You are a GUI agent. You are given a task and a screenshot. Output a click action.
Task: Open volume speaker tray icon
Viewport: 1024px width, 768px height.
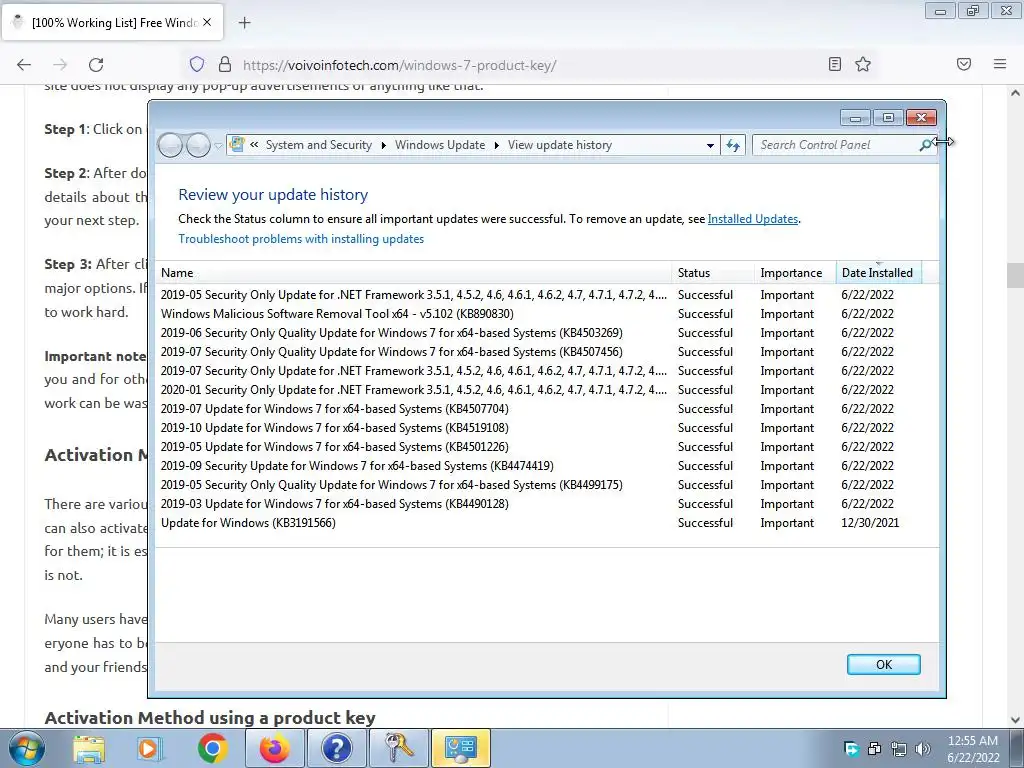click(923, 748)
